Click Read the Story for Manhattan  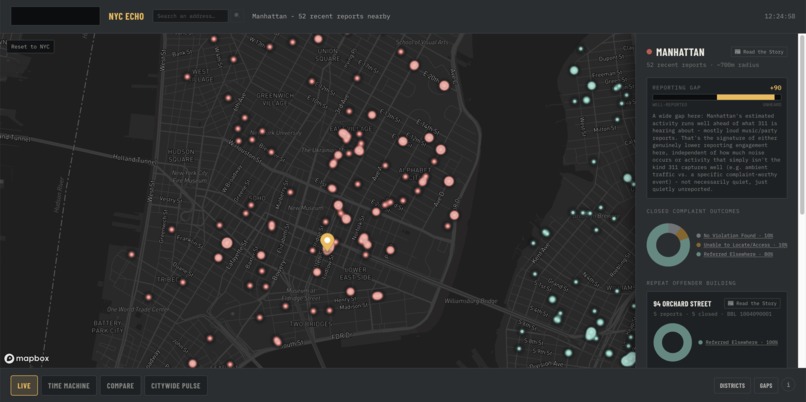pyautogui.click(x=759, y=52)
